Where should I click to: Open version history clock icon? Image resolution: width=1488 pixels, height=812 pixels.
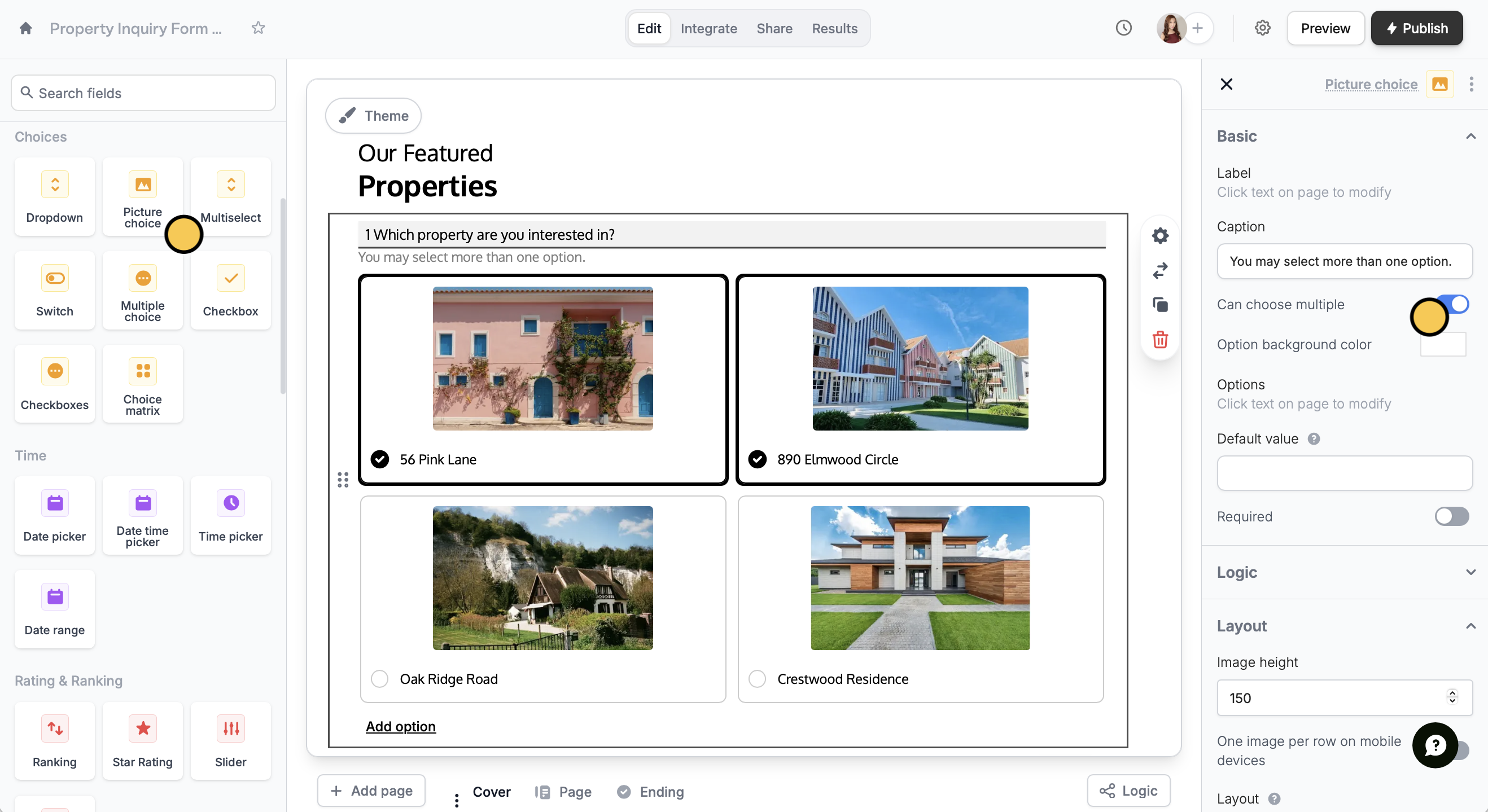(1123, 28)
